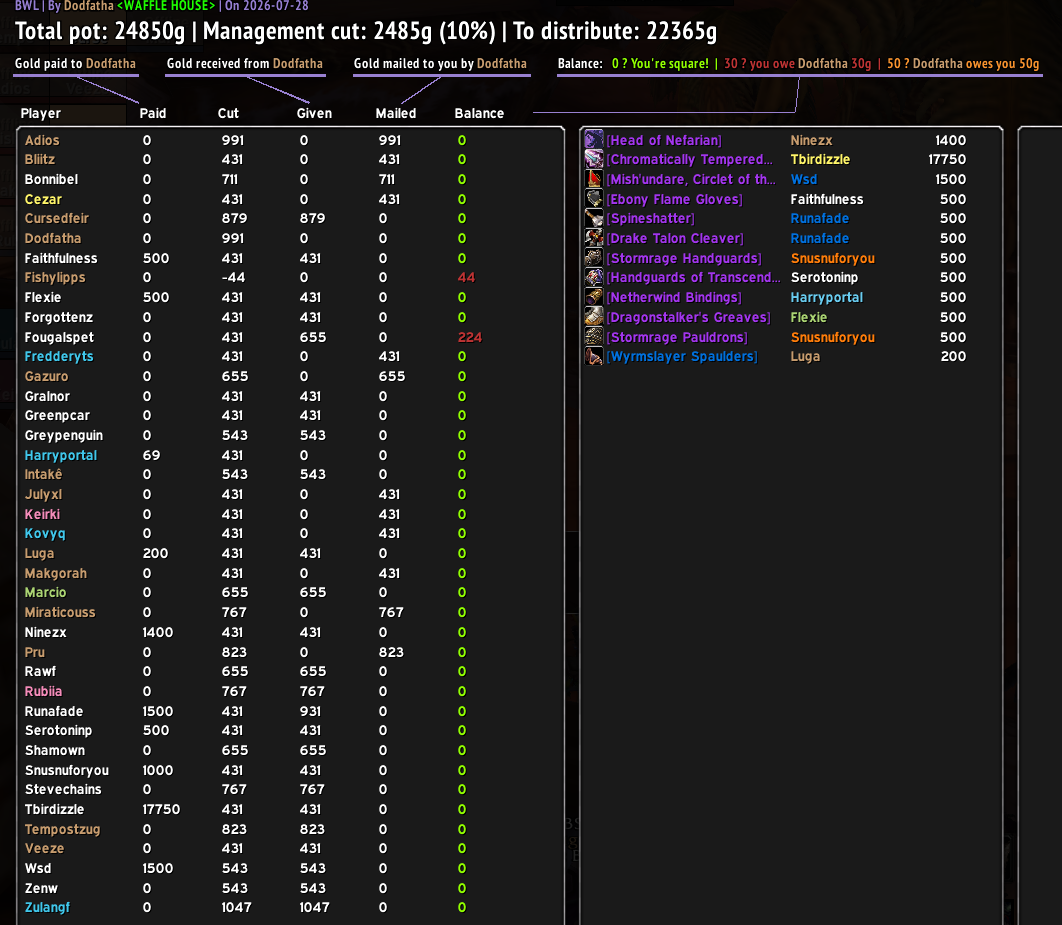Open the [Wyrmslayer Spaulders] item link
Viewport: 1062px width, 925px height.
click(x=681, y=357)
